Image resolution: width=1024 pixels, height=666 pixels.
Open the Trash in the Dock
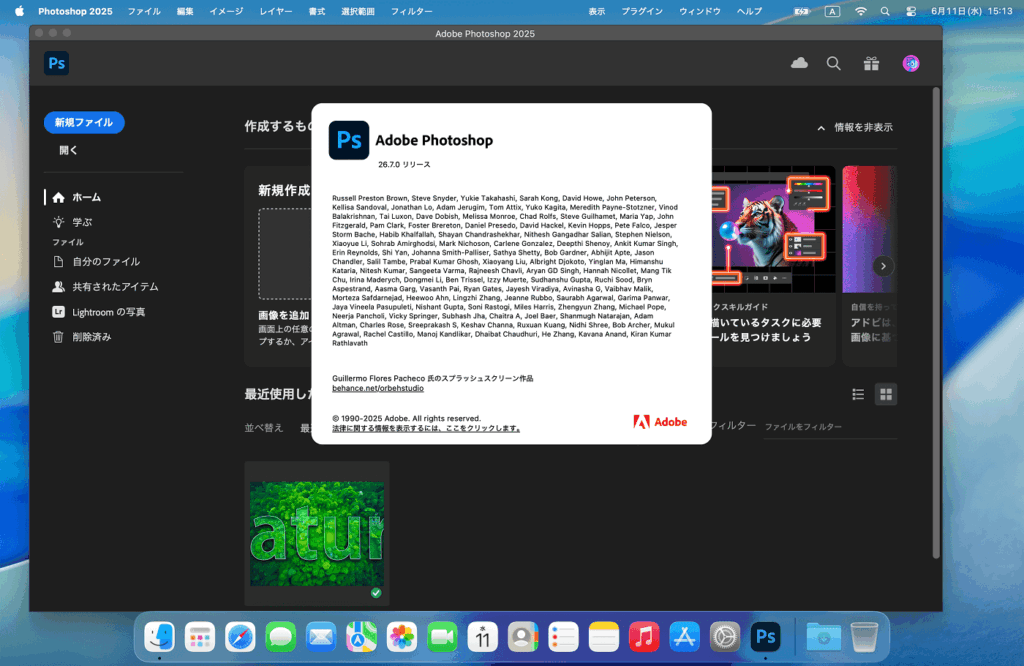[x=864, y=637]
